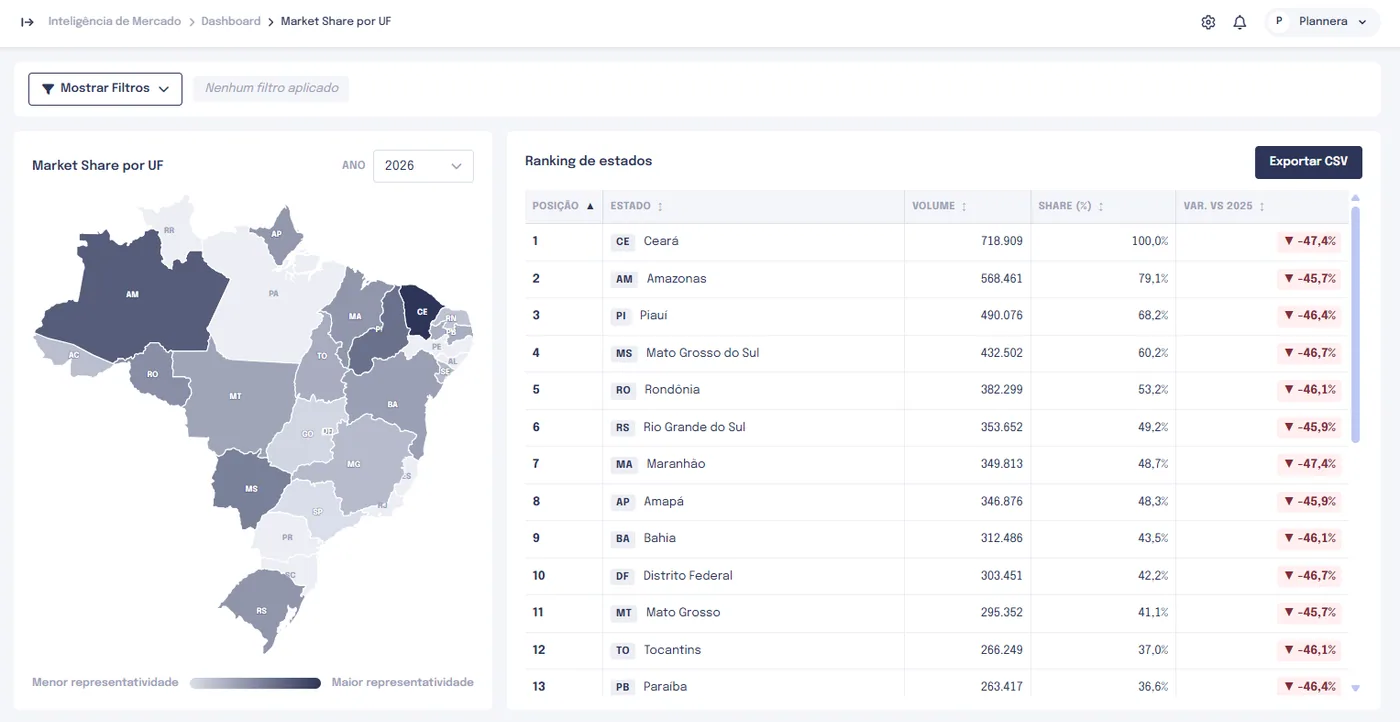Screen dimensions: 1400x722
Task: Go to Inteligência de Mercado breadcrumb
Action: (115, 22)
